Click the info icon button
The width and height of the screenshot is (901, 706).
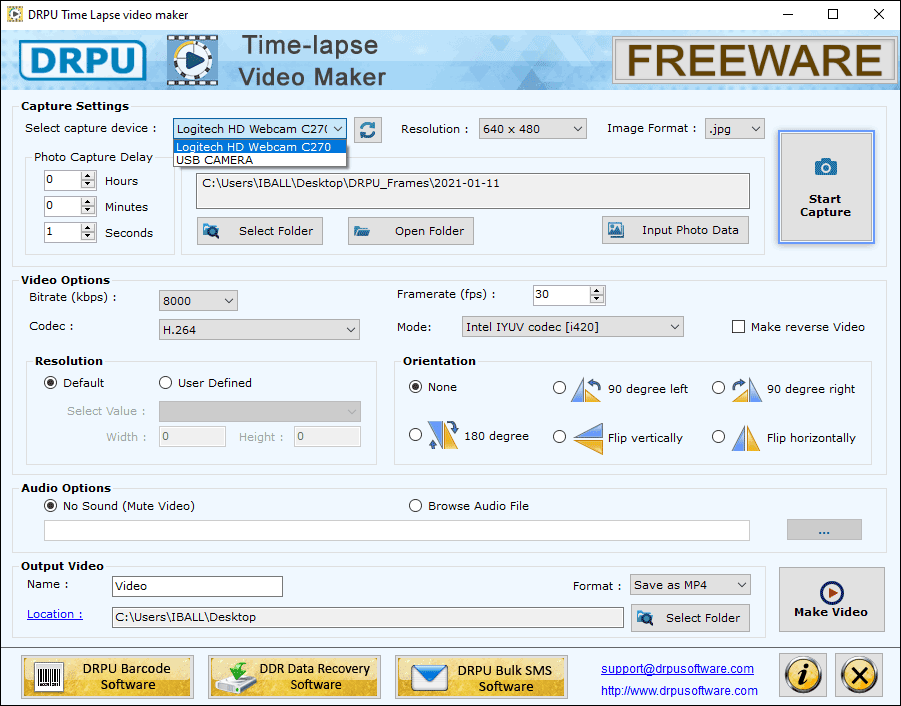pyautogui.click(x=803, y=674)
